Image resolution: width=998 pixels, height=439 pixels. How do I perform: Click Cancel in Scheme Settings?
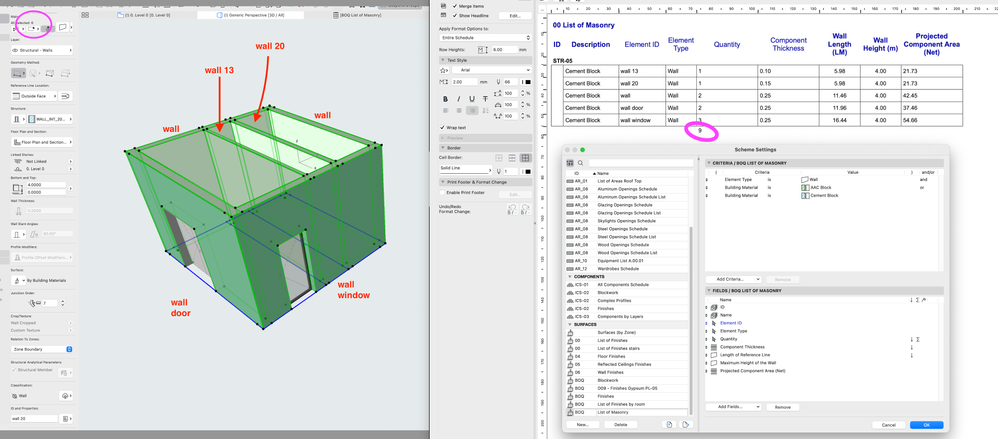888,425
